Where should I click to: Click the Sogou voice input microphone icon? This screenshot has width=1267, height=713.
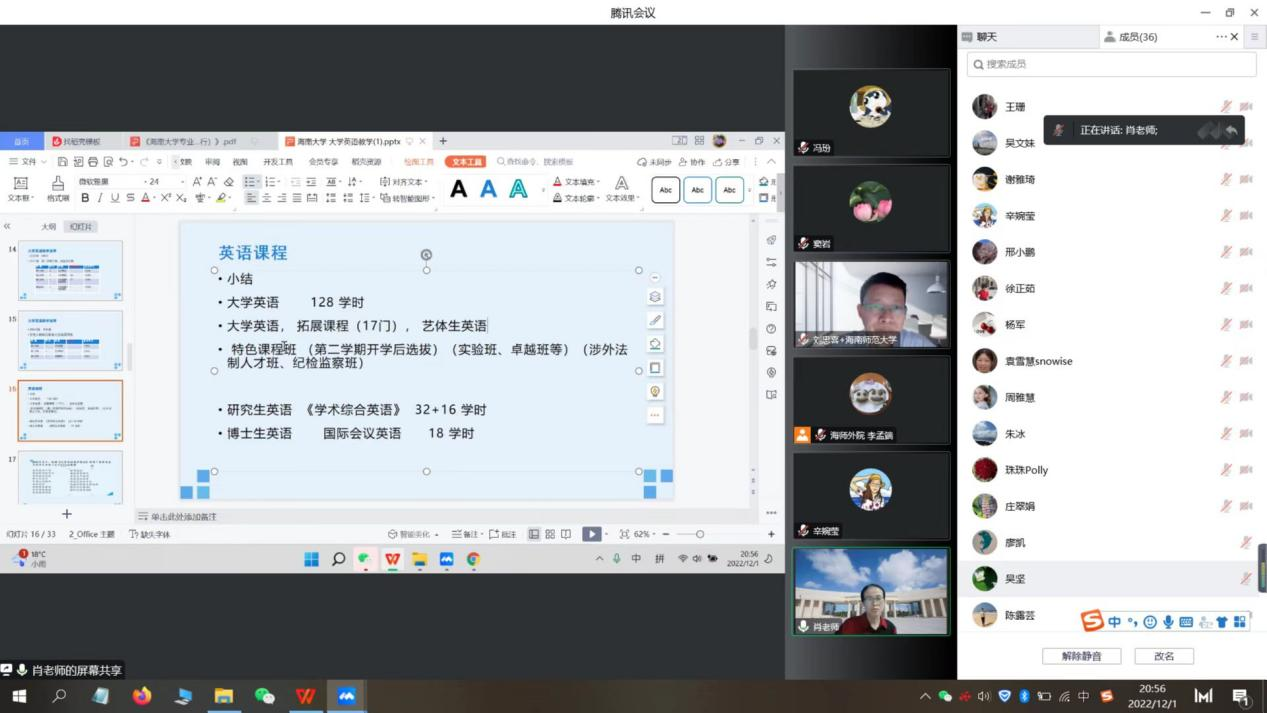(x=1167, y=622)
